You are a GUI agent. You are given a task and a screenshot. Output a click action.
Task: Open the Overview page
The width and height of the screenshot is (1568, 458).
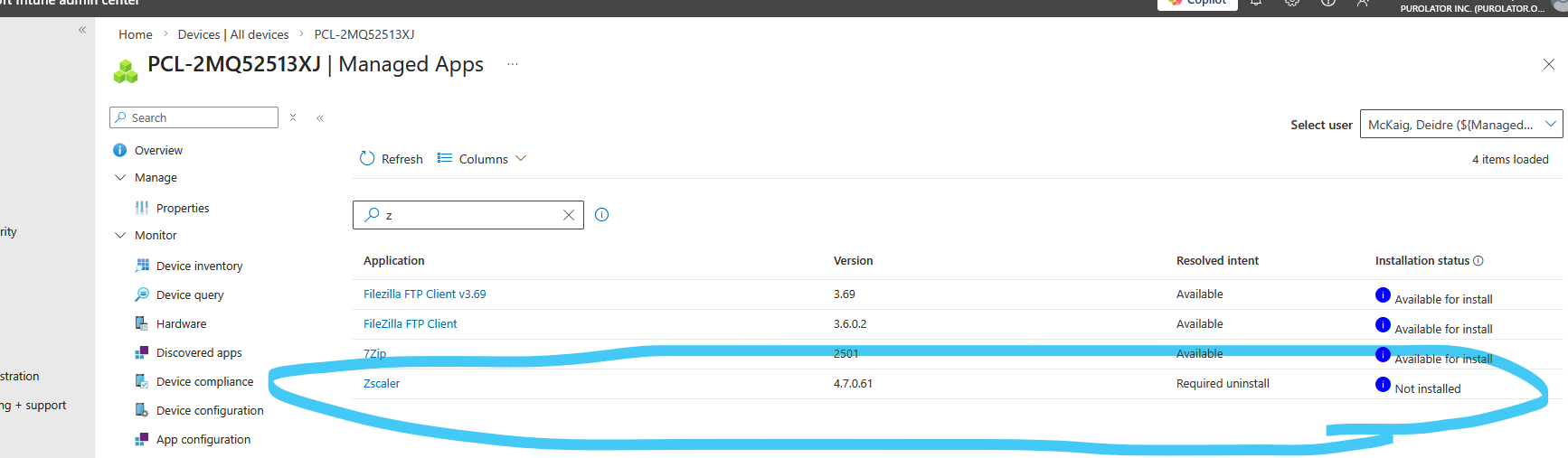(x=158, y=151)
